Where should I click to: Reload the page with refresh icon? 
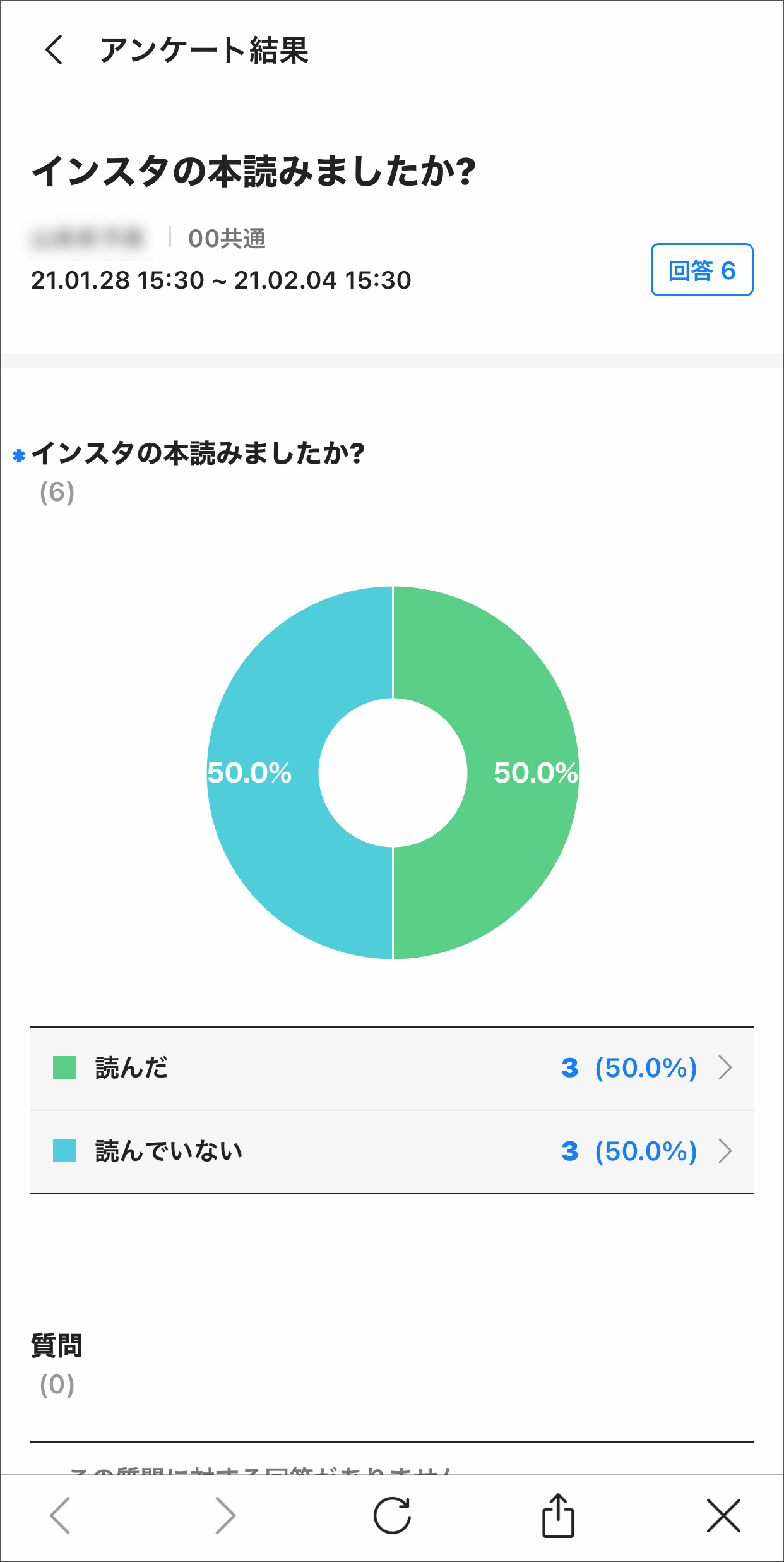tap(392, 1515)
